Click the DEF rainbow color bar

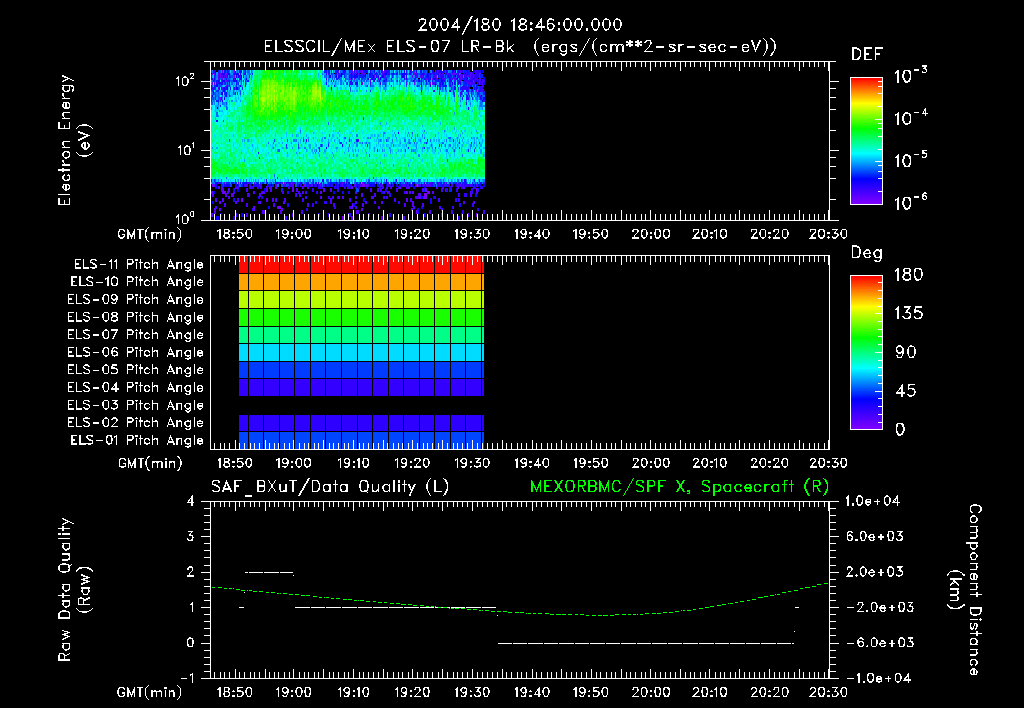[866, 140]
